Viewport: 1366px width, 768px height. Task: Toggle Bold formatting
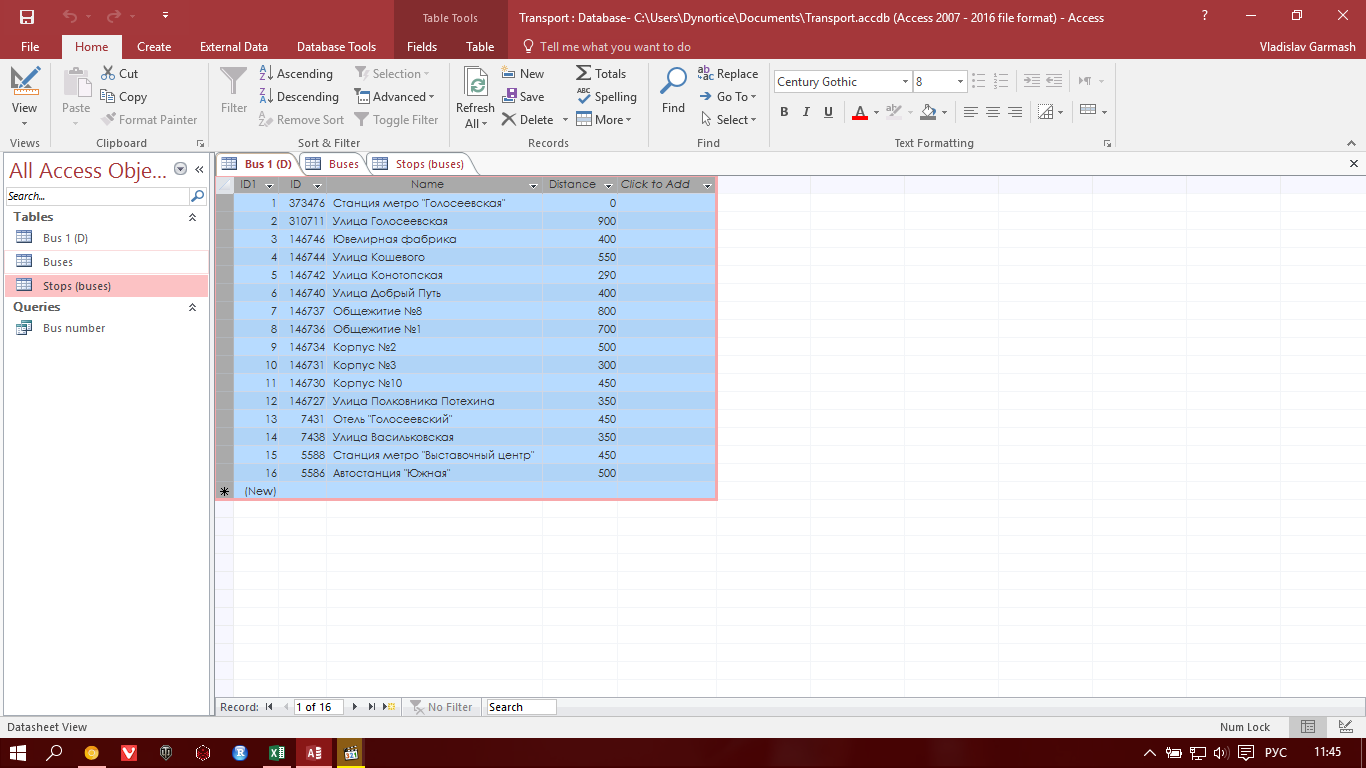(784, 112)
